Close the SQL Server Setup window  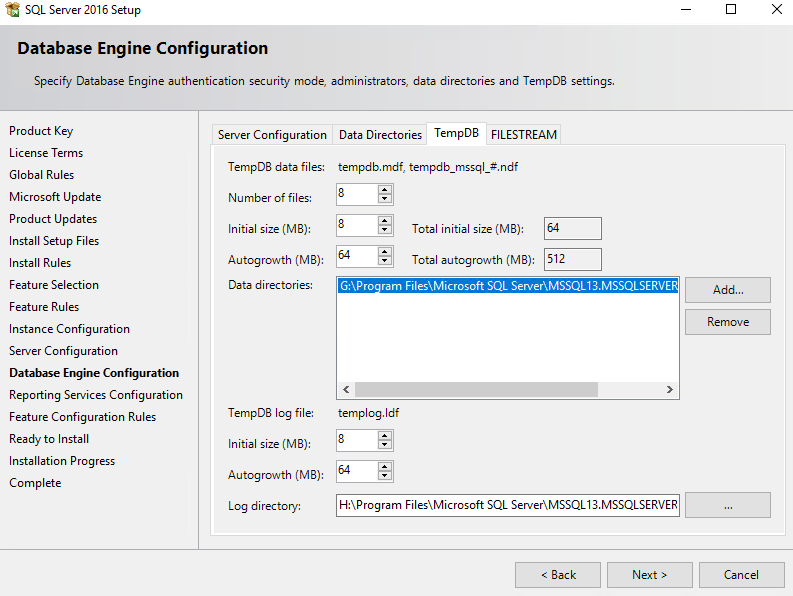[x=777, y=9]
